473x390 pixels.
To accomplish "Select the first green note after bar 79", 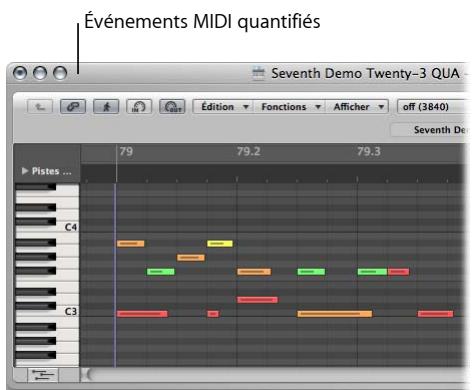I will click(161, 272).
